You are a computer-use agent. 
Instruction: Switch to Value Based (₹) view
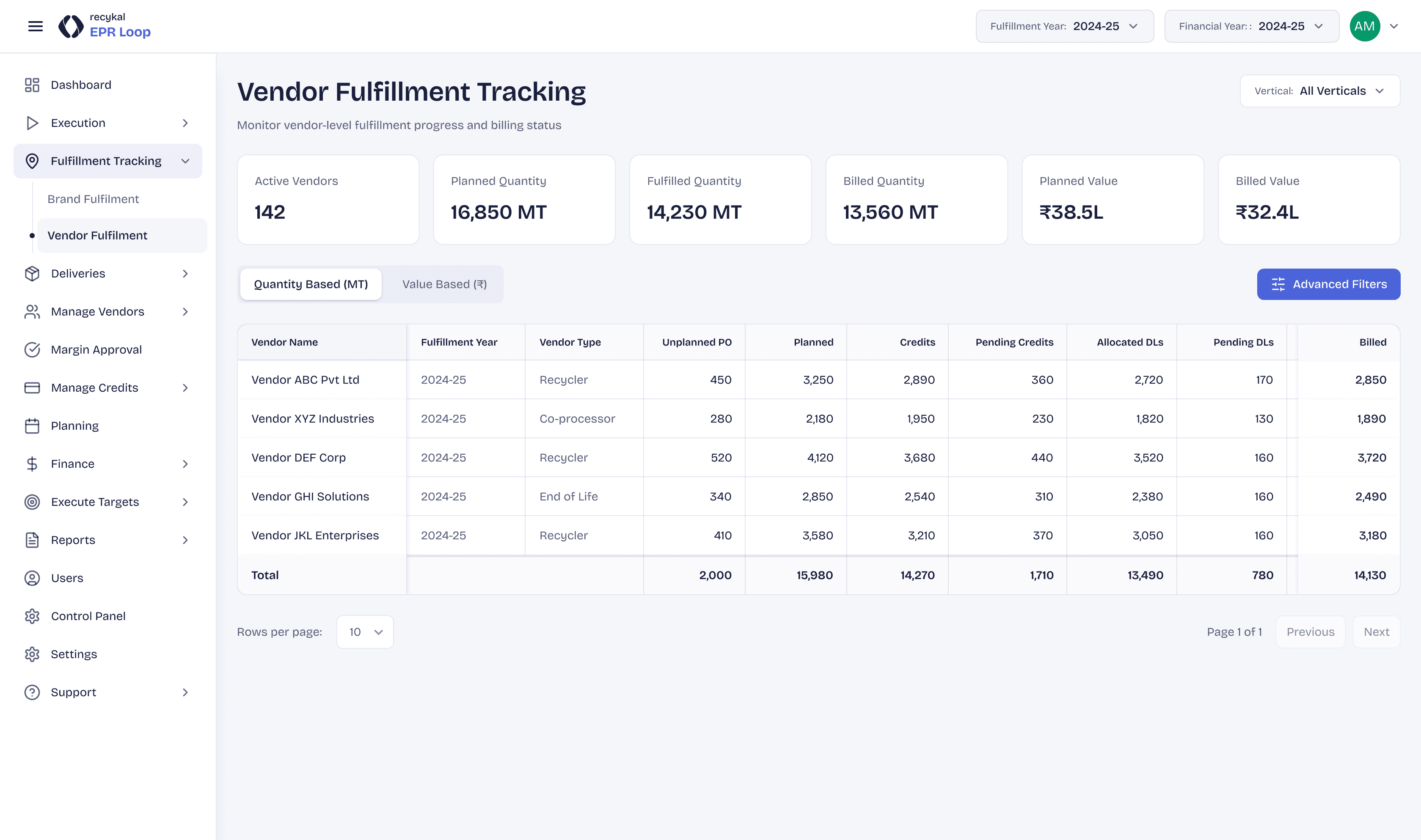tap(444, 284)
